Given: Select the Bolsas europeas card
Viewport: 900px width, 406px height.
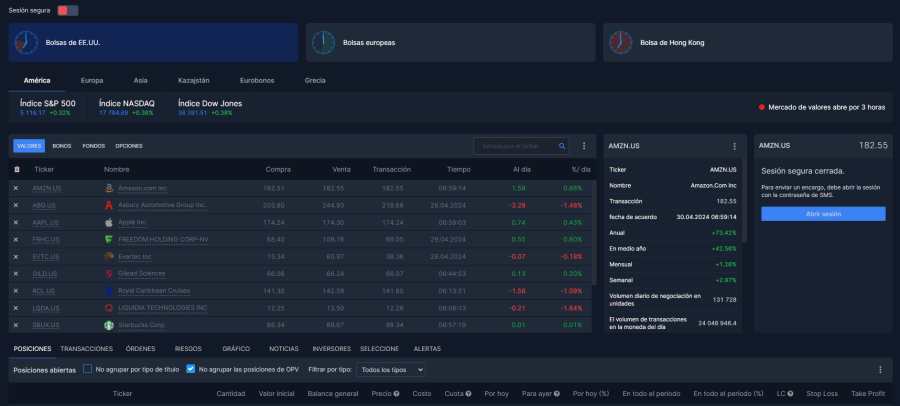Looking at the screenshot, I should tap(451, 42).
